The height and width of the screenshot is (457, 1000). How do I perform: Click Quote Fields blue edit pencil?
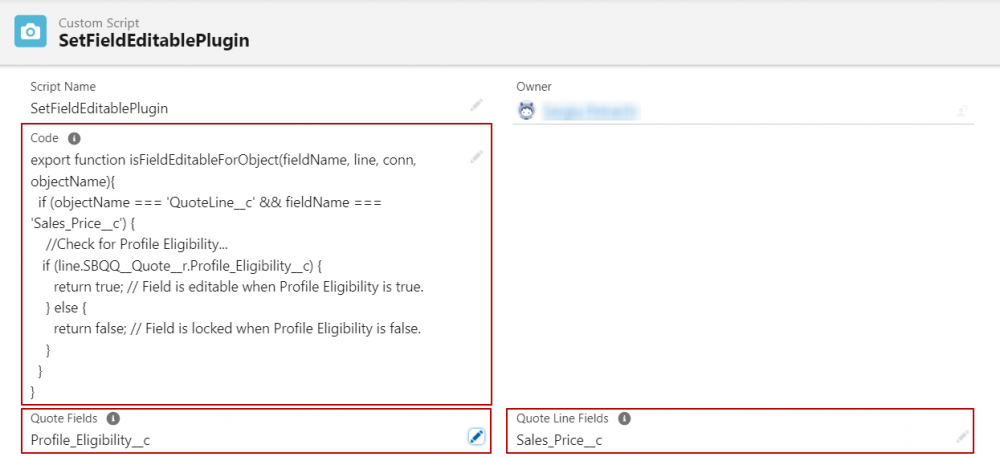[476, 437]
